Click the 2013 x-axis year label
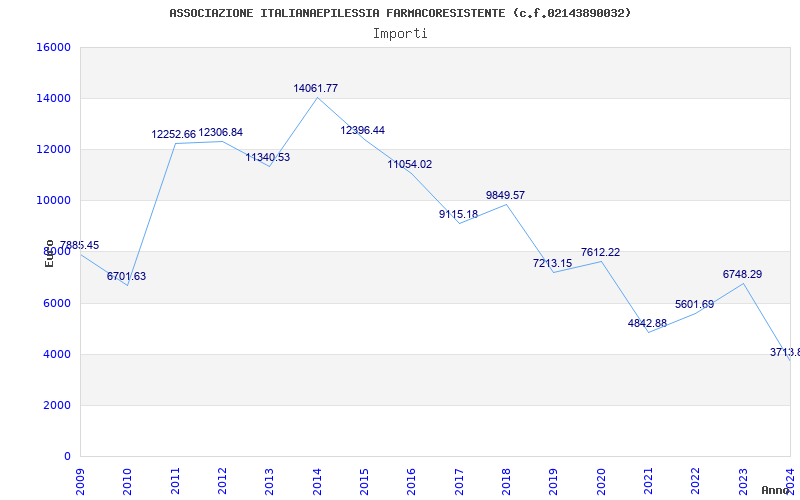The height and width of the screenshot is (500, 800). click(x=269, y=482)
